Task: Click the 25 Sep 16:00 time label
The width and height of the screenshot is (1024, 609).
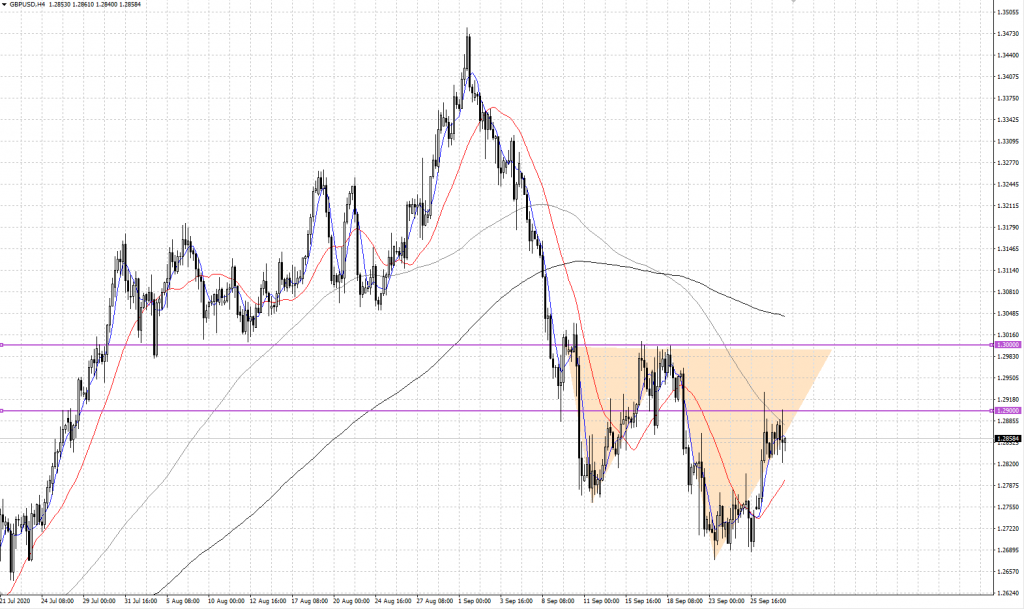Action: (770, 602)
